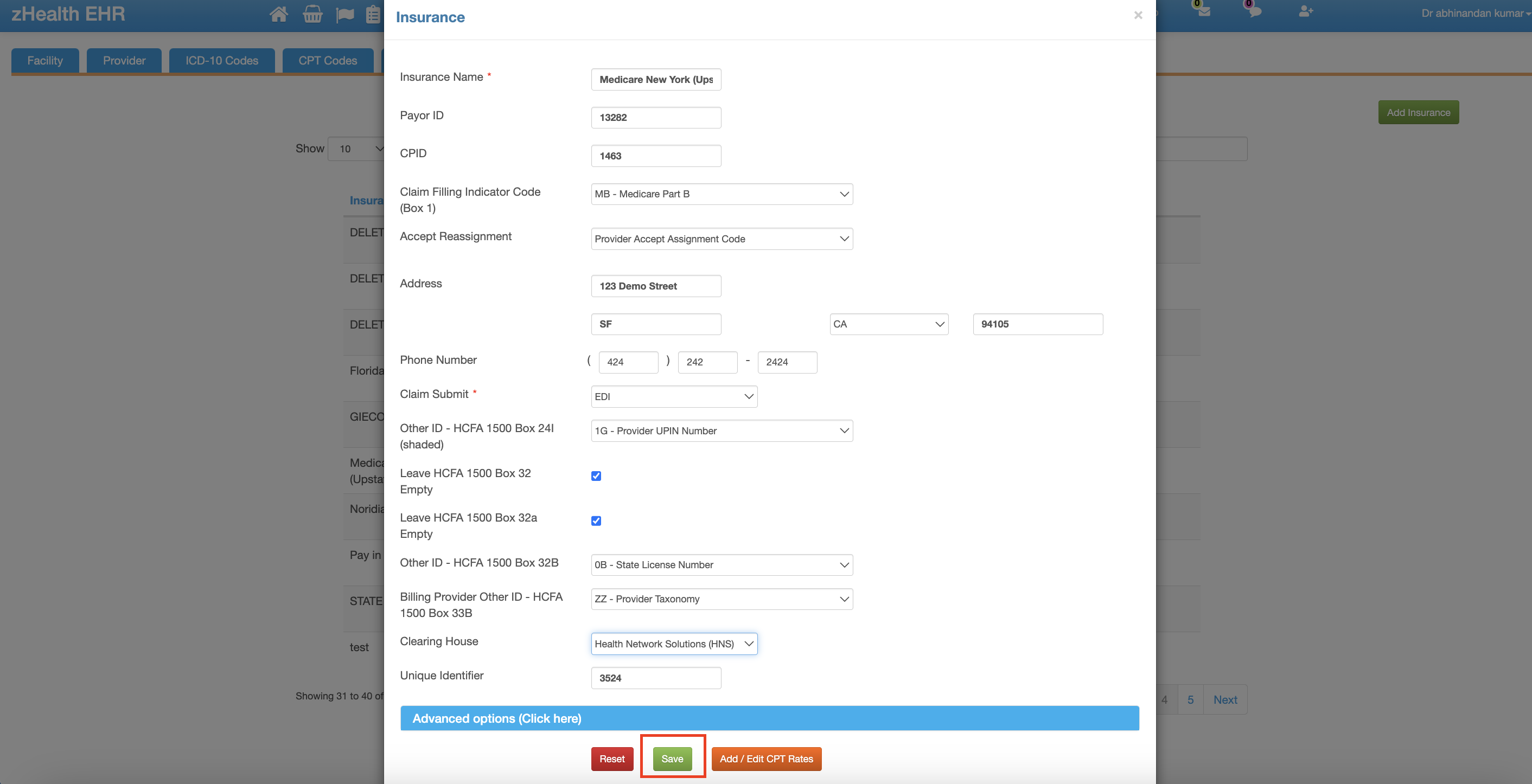Open Clearing House dropdown

674,644
